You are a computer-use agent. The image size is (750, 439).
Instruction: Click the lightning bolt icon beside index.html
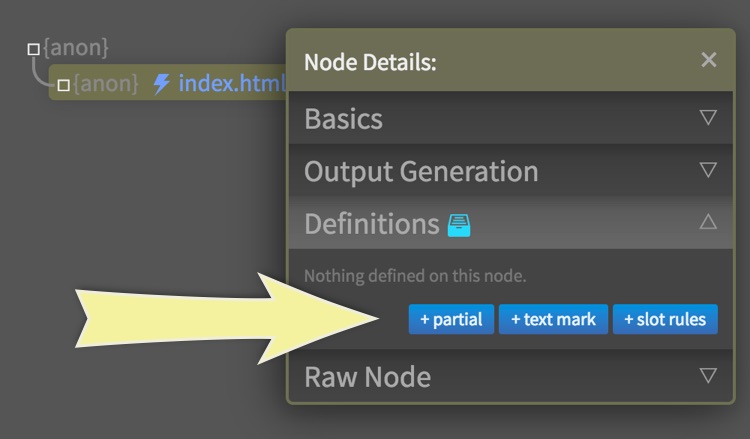161,84
